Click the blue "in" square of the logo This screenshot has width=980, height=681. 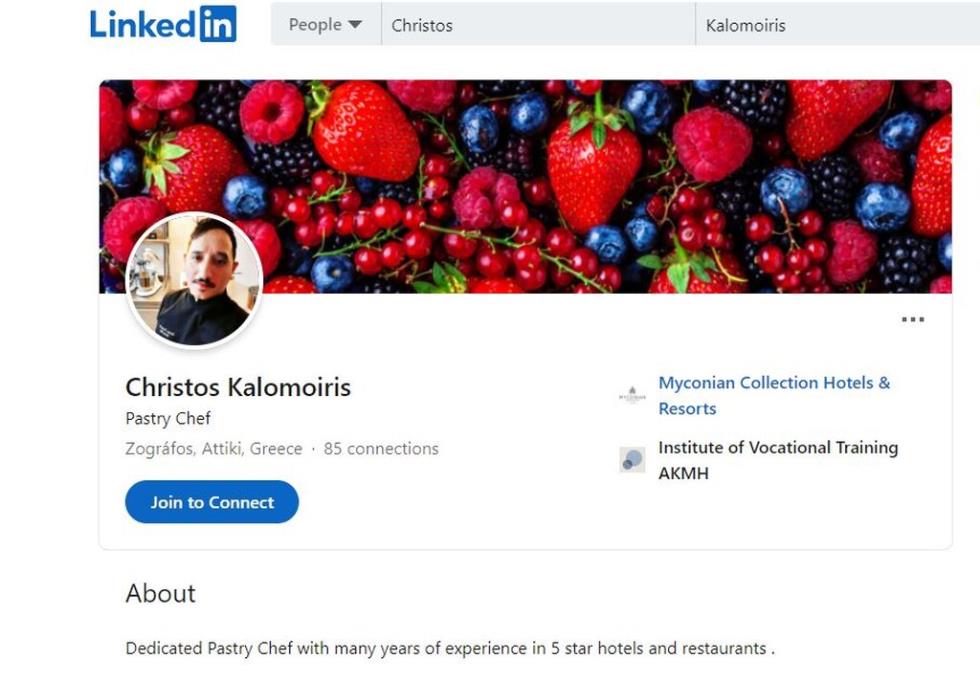click(218, 24)
